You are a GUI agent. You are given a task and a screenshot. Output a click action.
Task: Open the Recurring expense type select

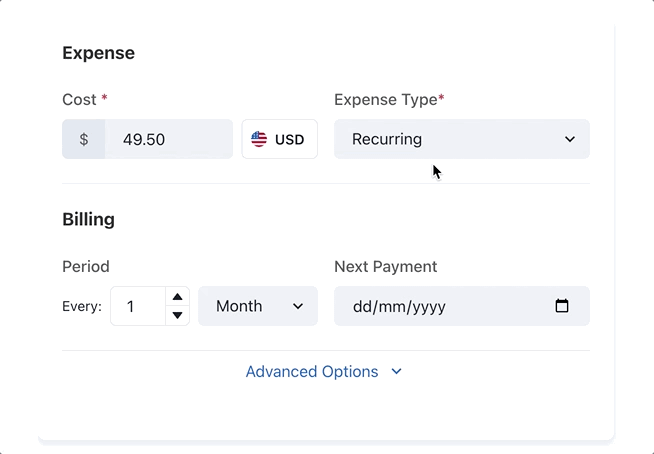point(450,139)
